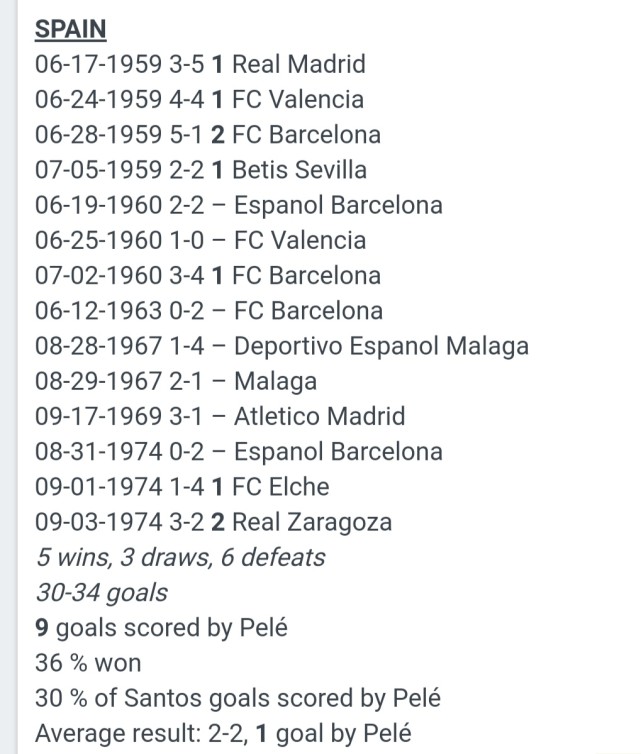Click the 9 goals scored by Pelé line
This screenshot has height=754, width=641.
point(161,628)
